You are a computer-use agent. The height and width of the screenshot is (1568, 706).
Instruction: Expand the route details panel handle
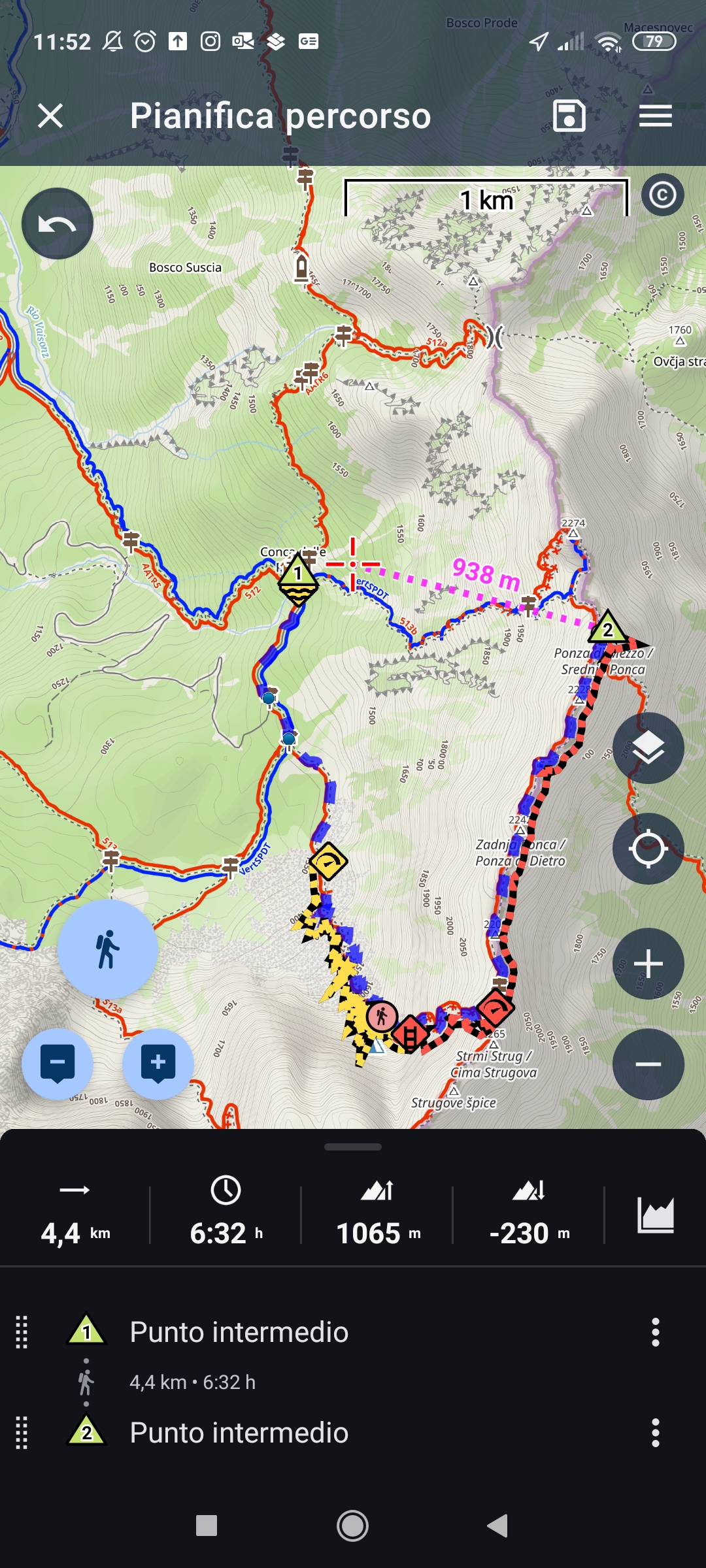point(353,1147)
